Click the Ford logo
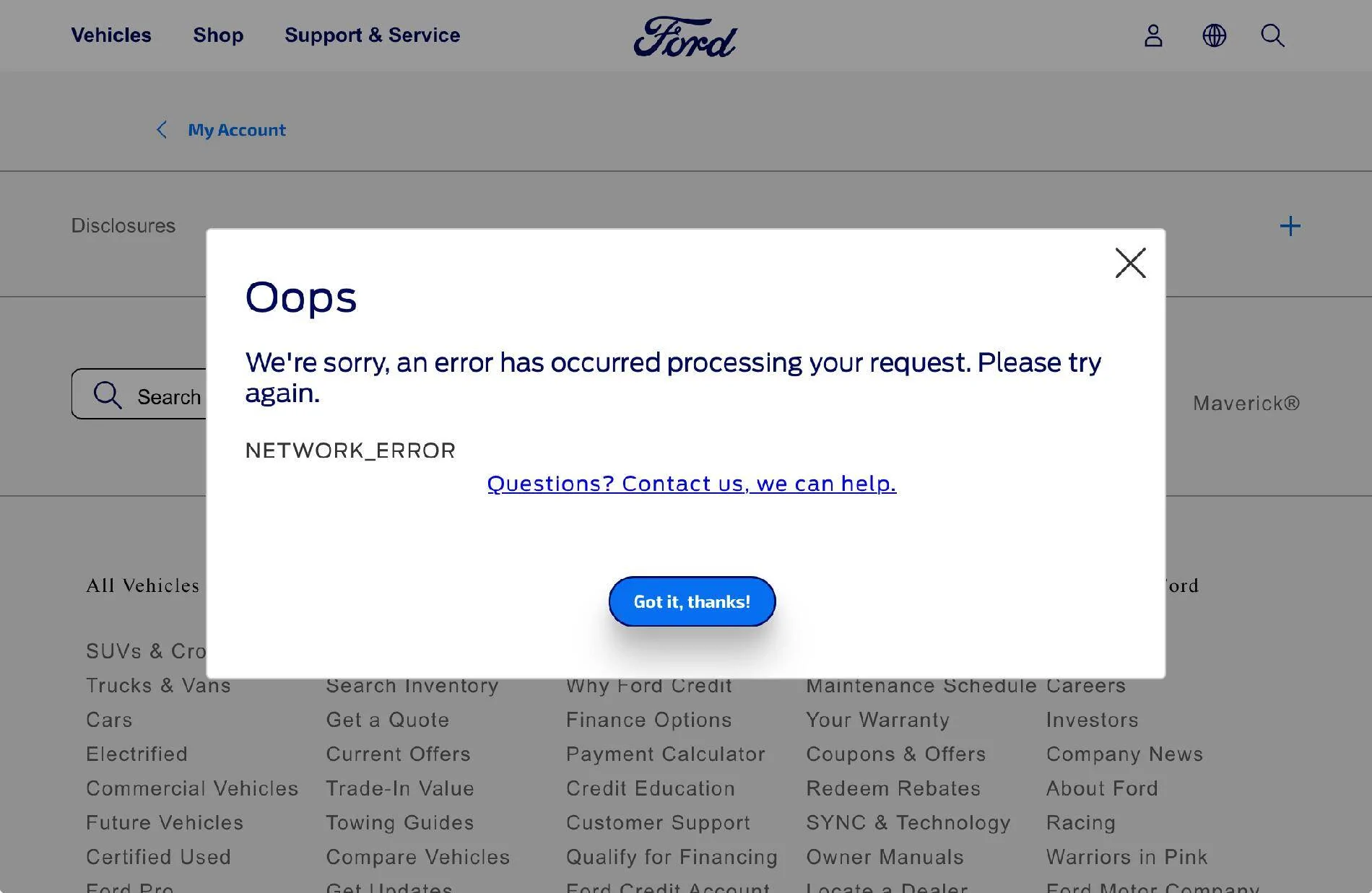 685,37
